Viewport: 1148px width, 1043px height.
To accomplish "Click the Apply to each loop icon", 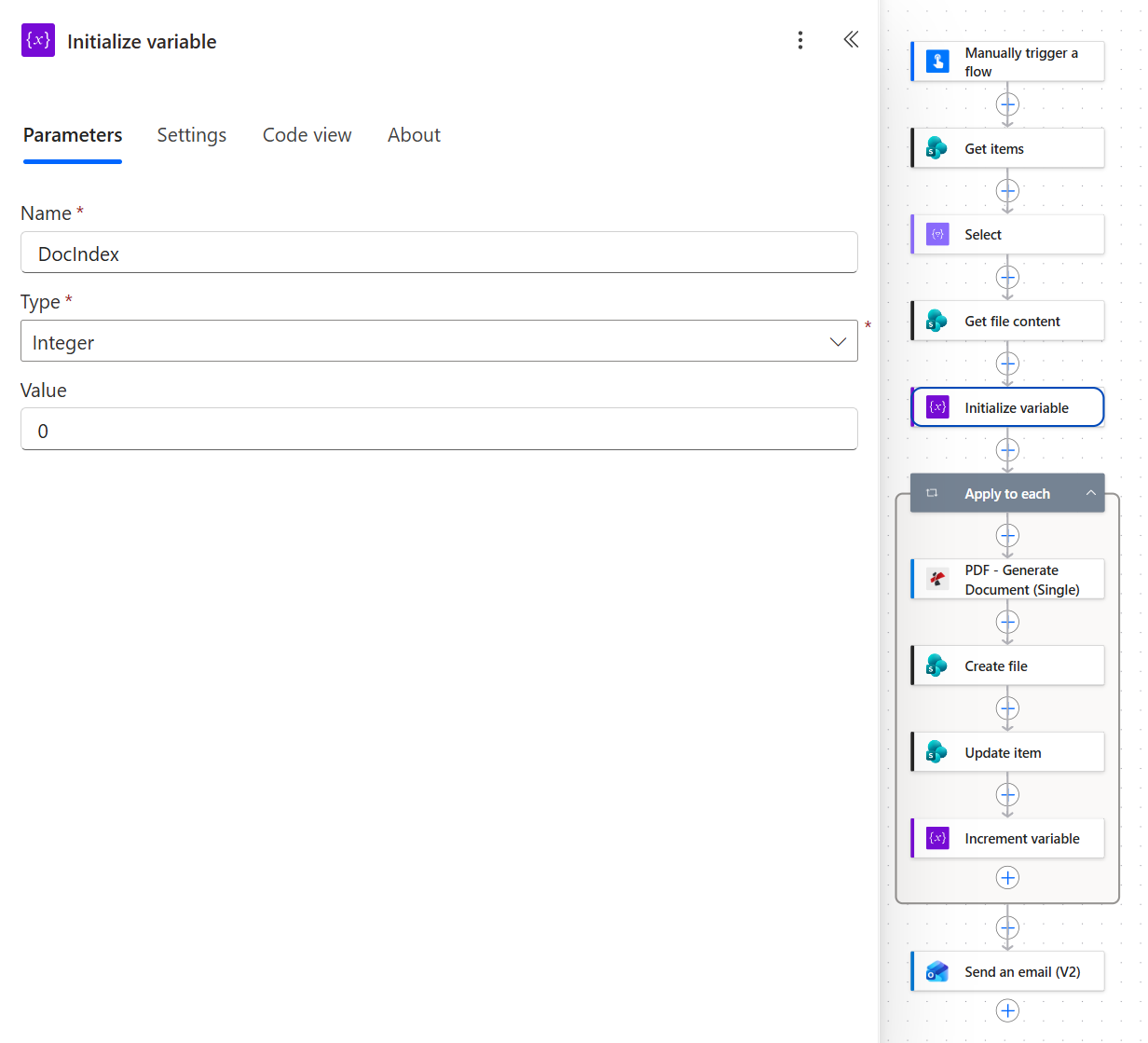I will tap(932, 493).
